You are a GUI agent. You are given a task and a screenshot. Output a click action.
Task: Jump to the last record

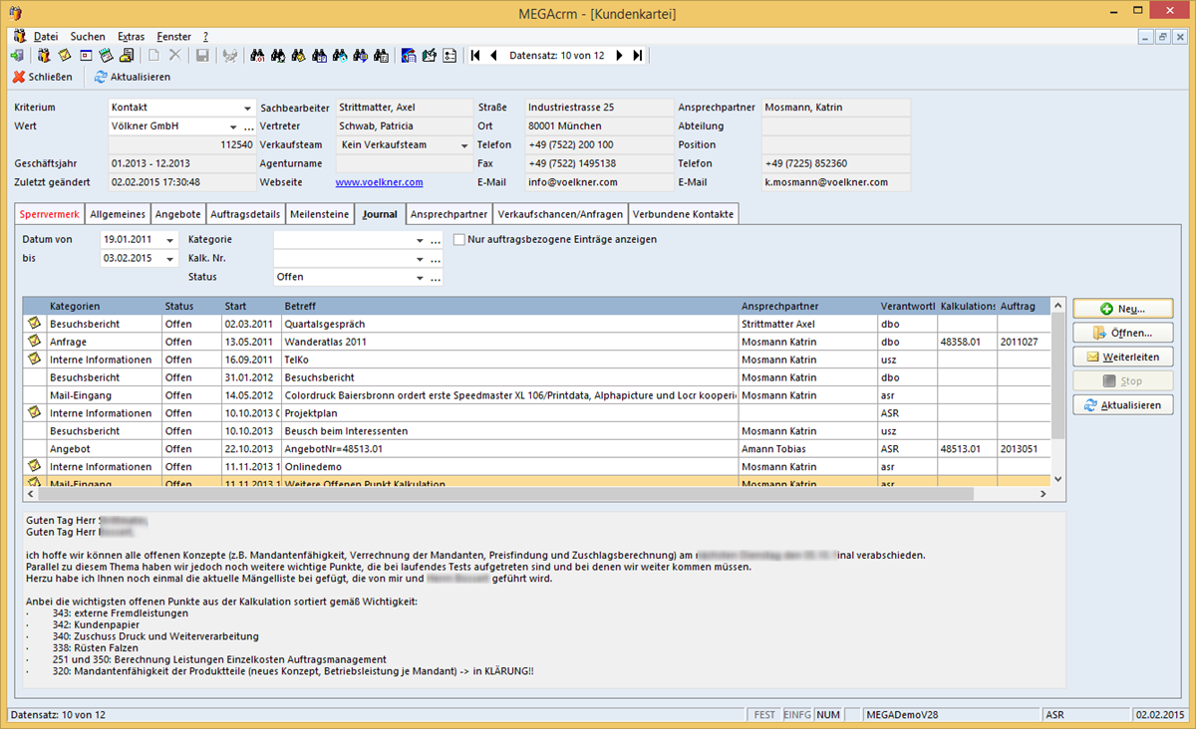pyautogui.click(x=638, y=56)
